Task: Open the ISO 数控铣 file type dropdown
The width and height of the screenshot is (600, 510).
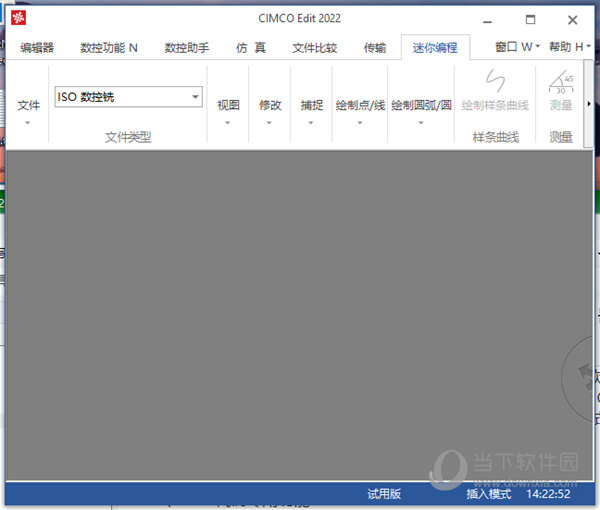Action: point(195,97)
